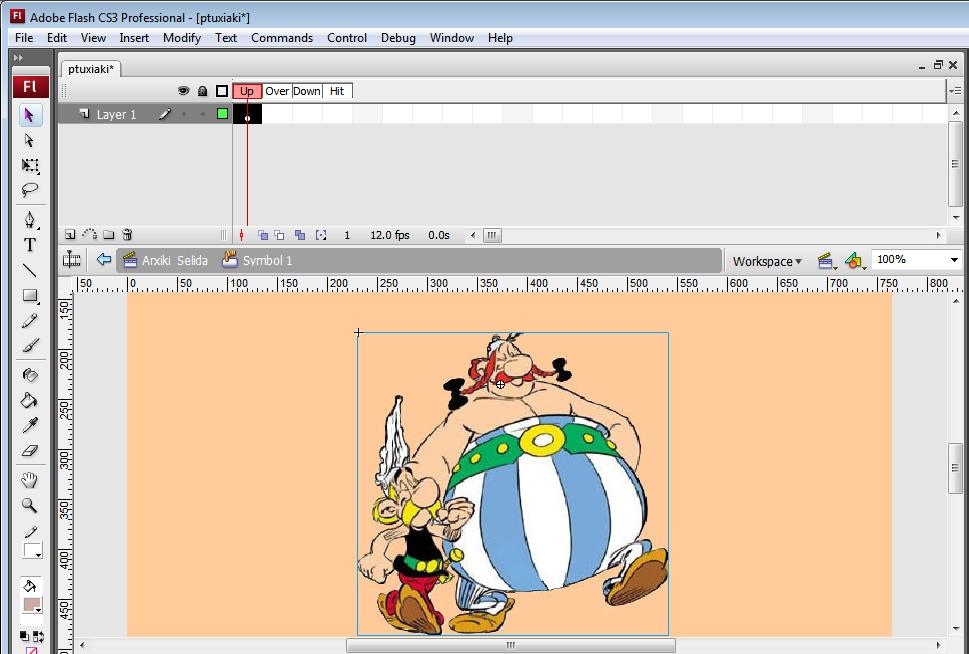The height and width of the screenshot is (654, 969).
Task: Select the Down button state frame
Action: point(307,91)
